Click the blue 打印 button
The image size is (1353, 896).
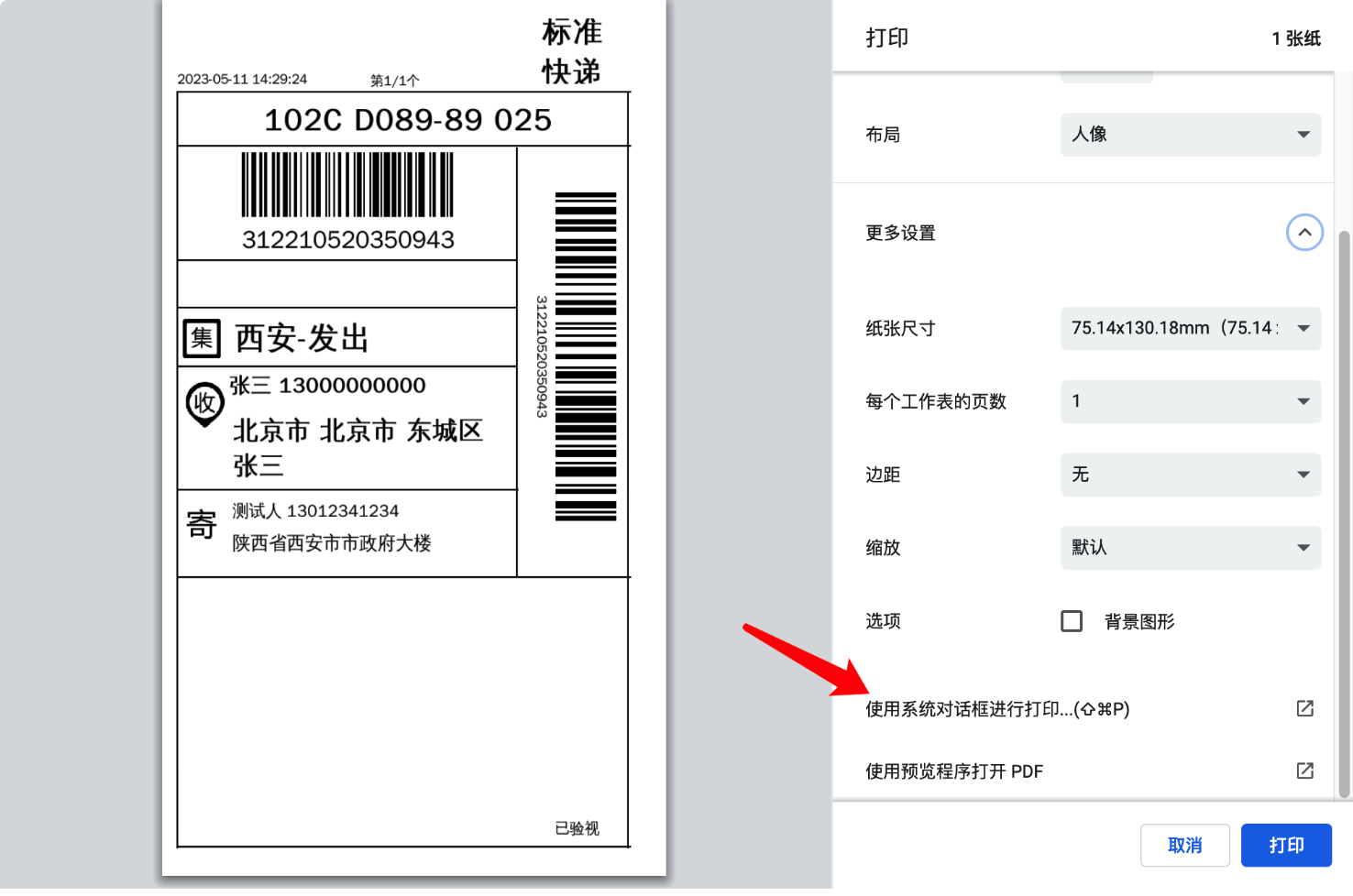(1286, 845)
